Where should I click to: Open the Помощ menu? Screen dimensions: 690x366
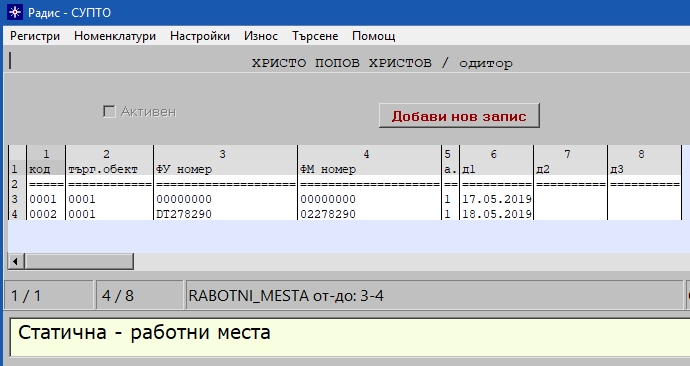(x=374, y=36)
